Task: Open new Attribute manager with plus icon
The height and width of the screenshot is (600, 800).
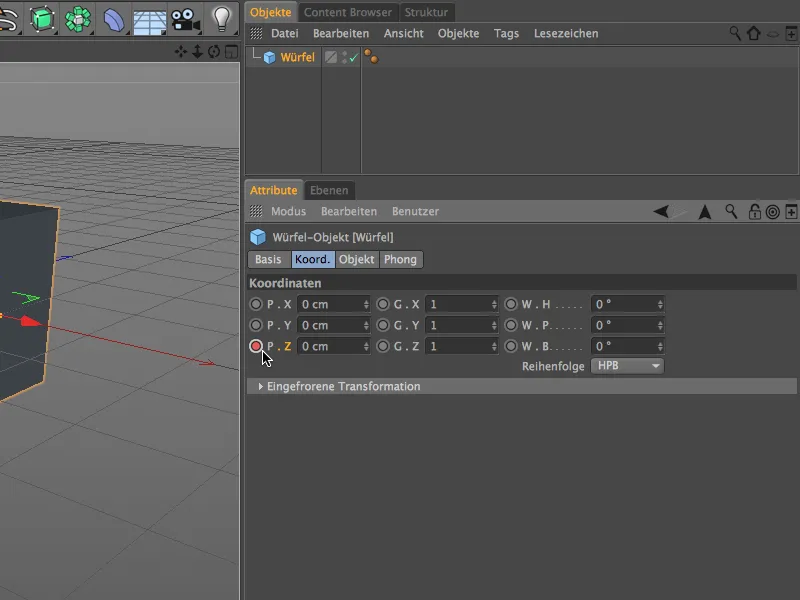Action: click(x=791, y=212)
